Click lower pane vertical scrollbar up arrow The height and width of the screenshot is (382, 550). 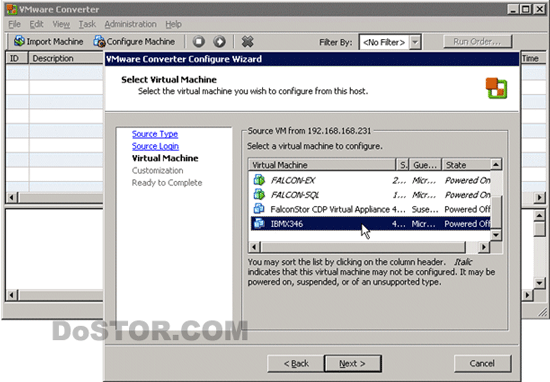(x=539, y=215)
